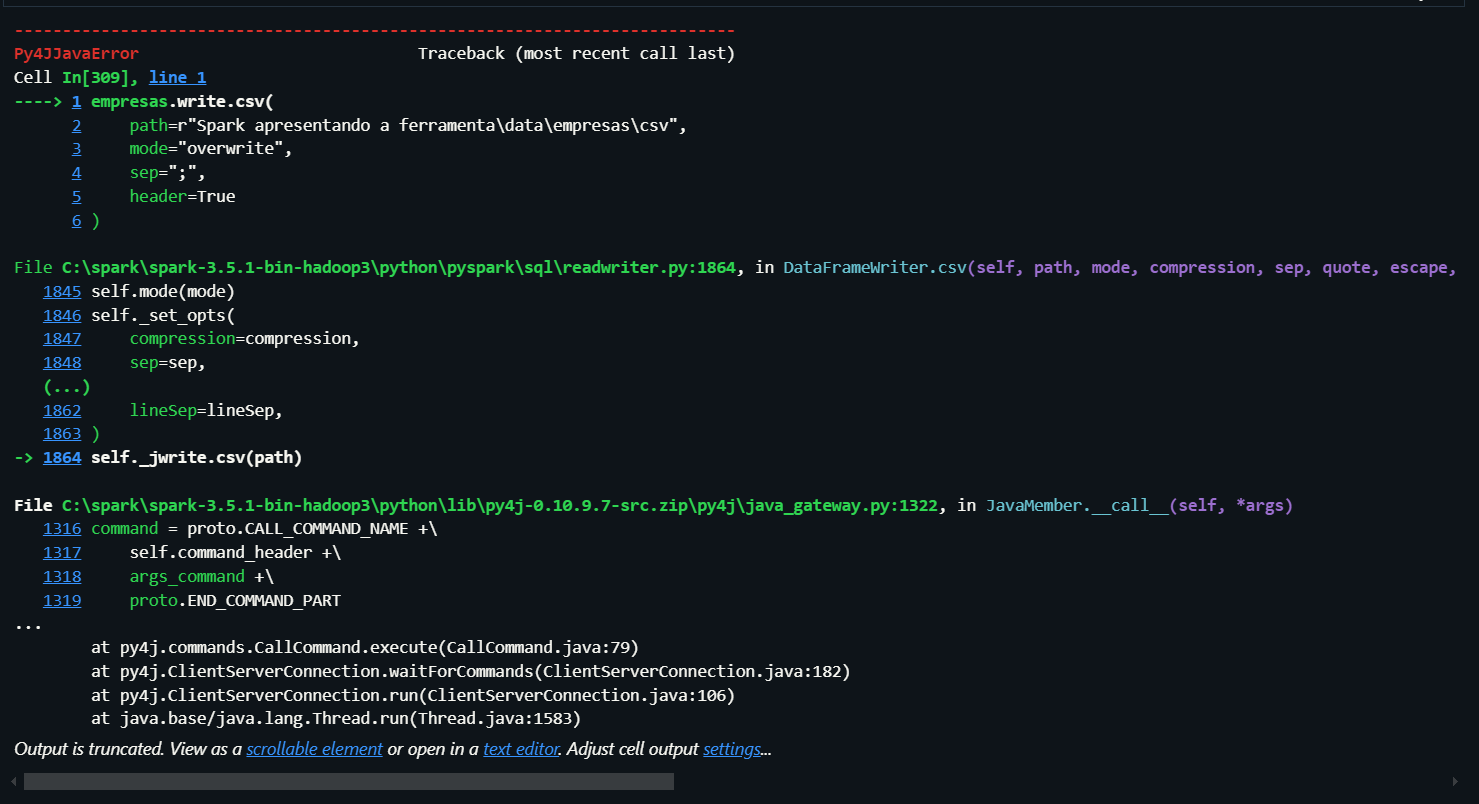
Task: Click 'Output is truncated' notice text
Action: point(89,749)
